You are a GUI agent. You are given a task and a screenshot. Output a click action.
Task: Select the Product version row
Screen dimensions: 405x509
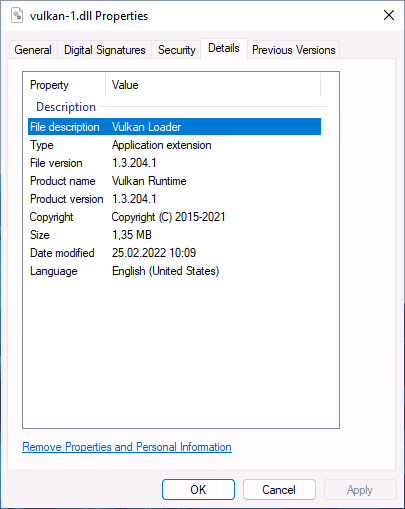pyautogui.click(x=174, y=199)
